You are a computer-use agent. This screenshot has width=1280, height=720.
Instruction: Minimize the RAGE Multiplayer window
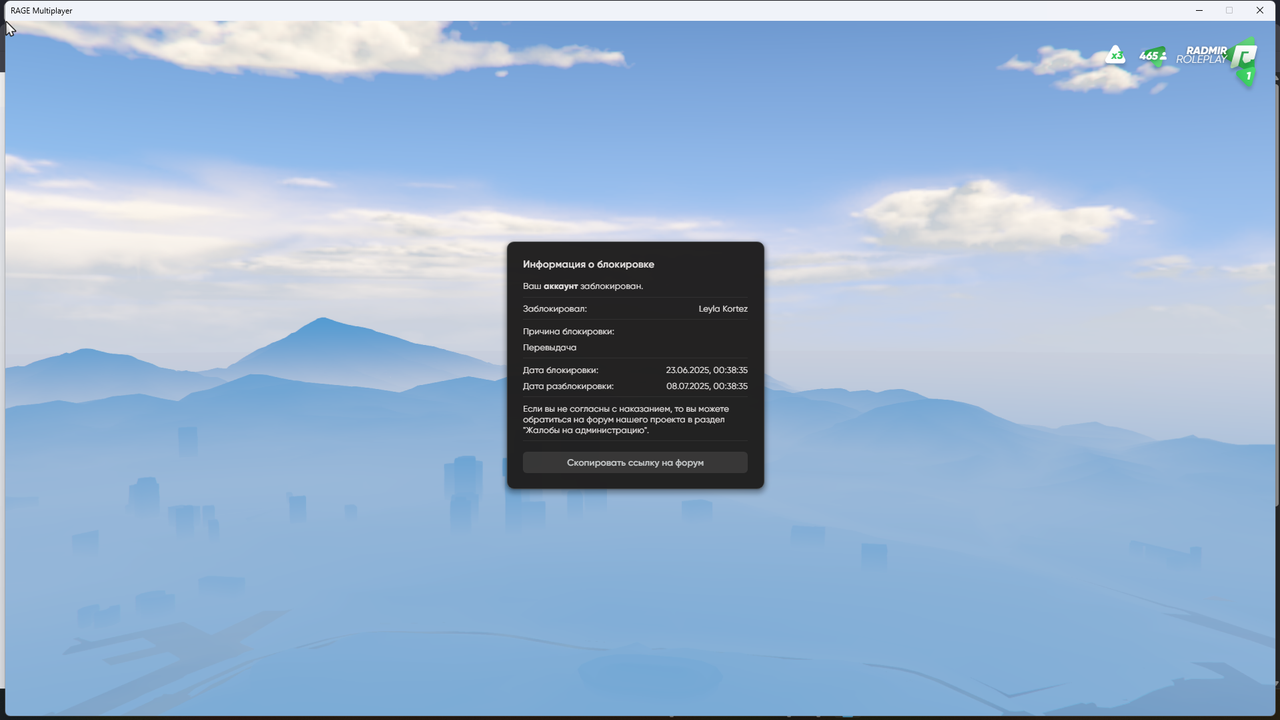click(x=1199, y=10)
